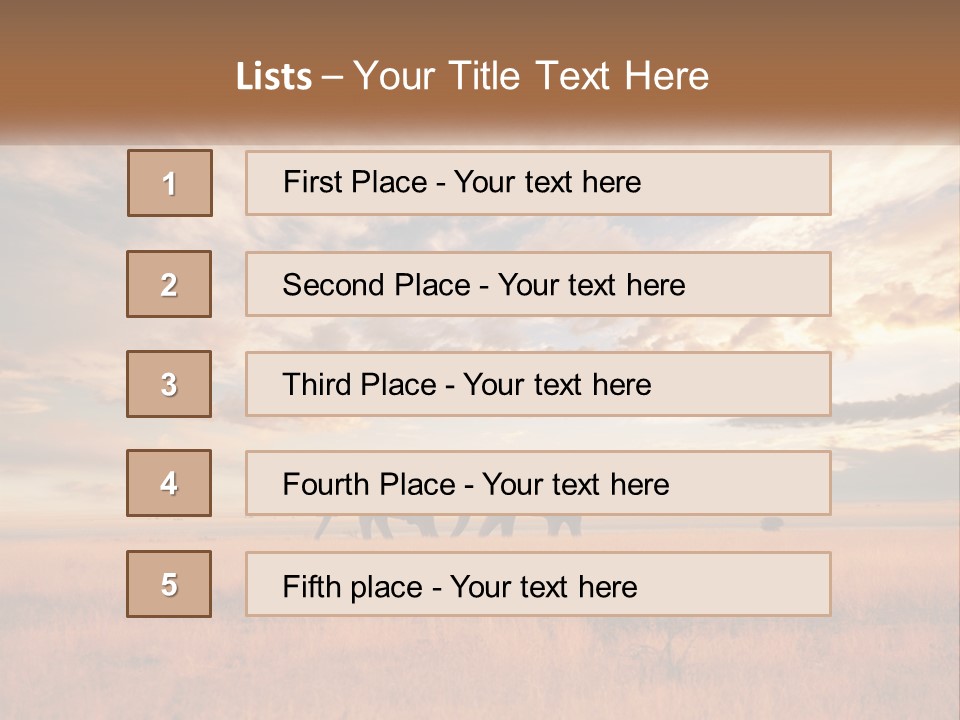Viewport: 960px width, 720px height.
Task: Click 'Your text here' in First Place row
Action: (547, 182)
